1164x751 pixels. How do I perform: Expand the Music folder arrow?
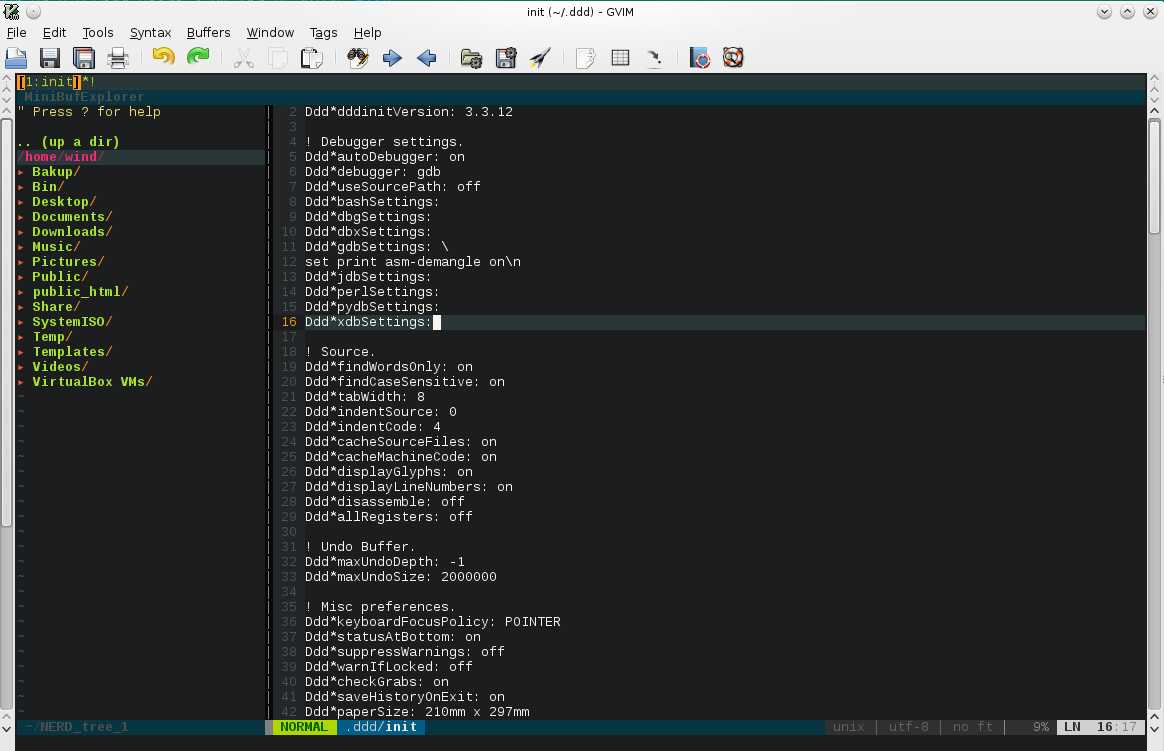pyautogui.click(x=21, y=247)
